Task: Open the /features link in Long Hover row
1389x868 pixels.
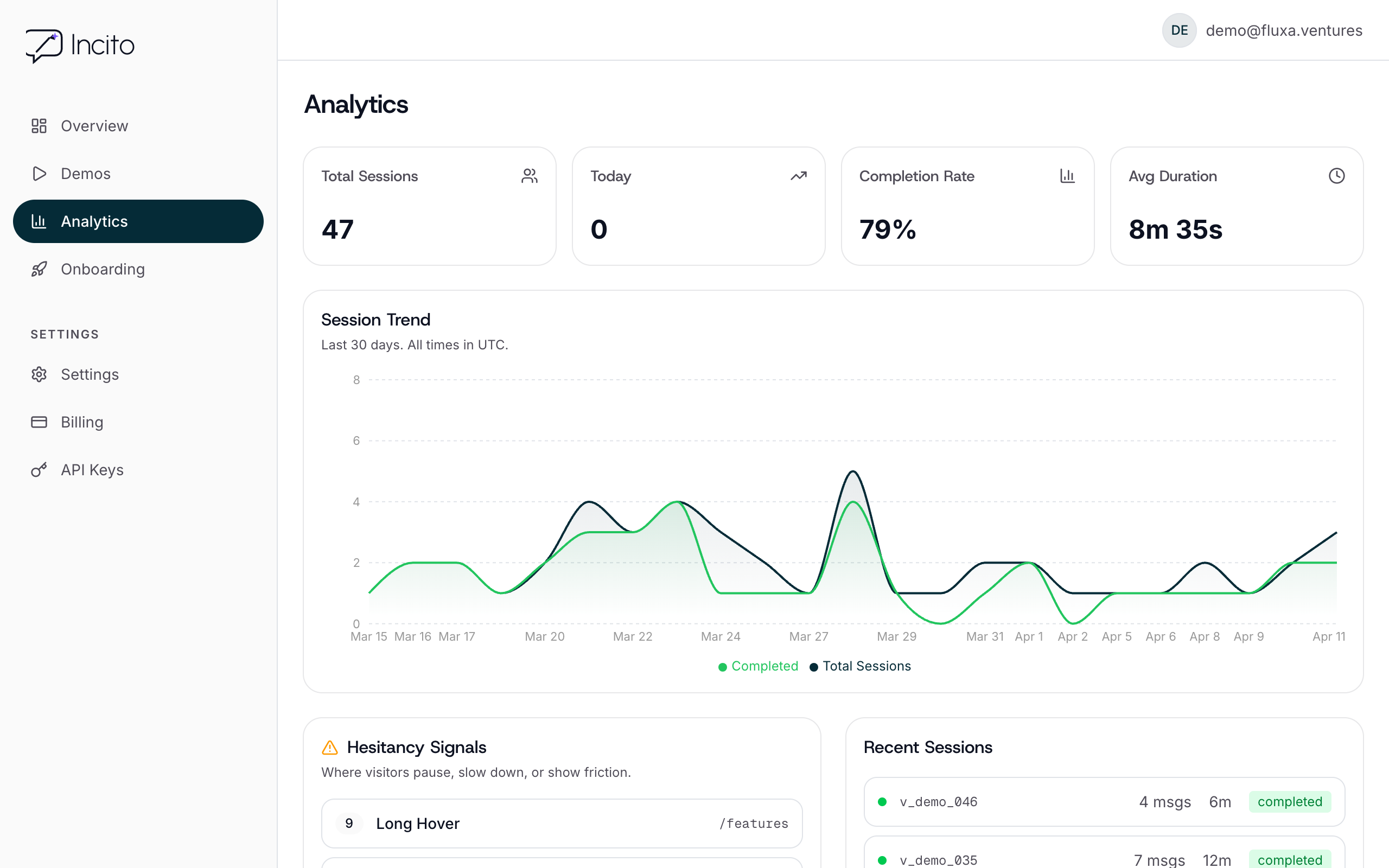Action: point(754,823)
